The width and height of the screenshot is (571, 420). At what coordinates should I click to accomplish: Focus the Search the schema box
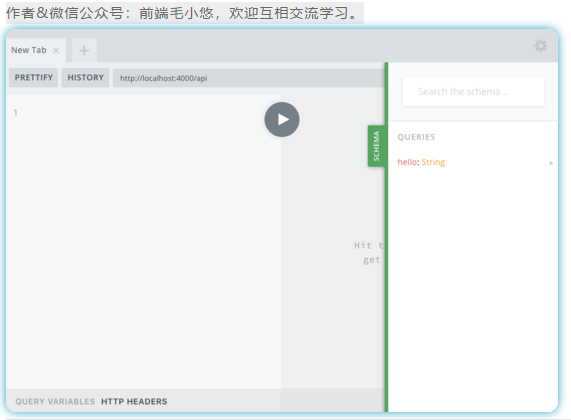click(473, 91)
